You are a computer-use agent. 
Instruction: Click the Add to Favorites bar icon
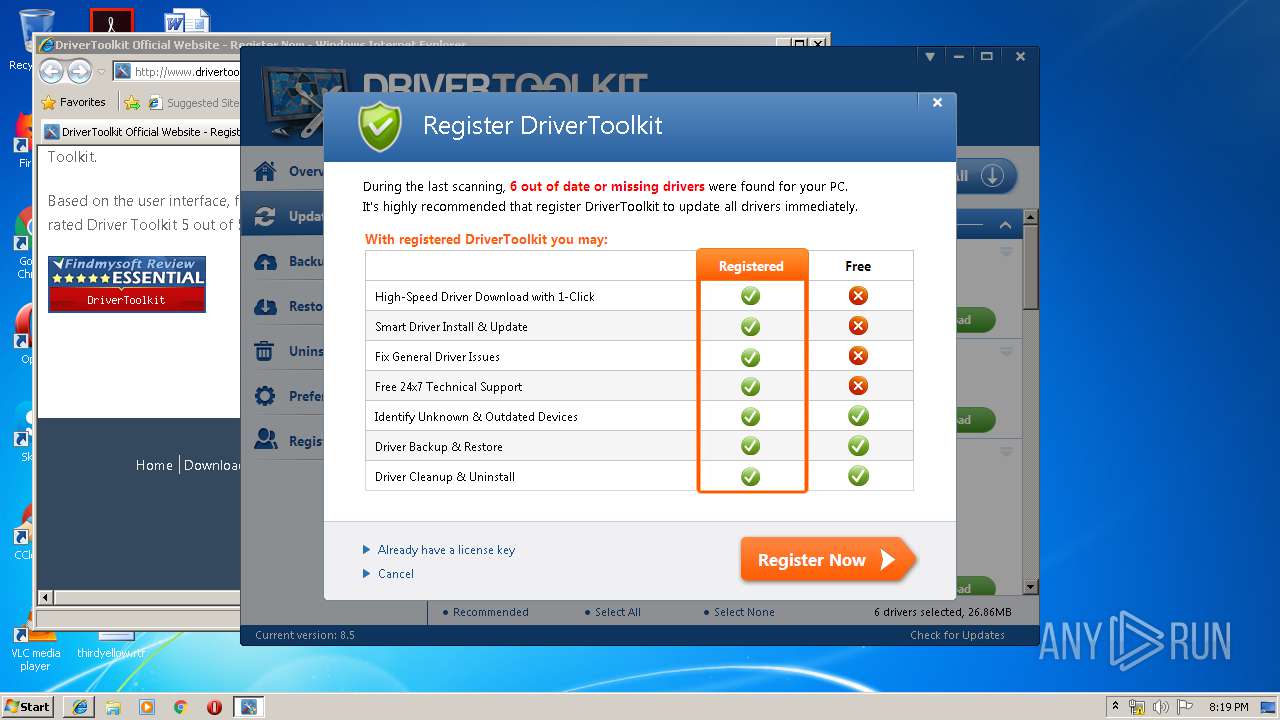132,102
